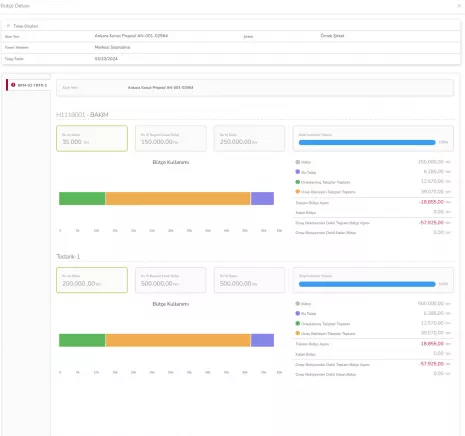Click the green segment in the BAKIM chart
Viewport: 465px width, 436px height.
[82, 198]
